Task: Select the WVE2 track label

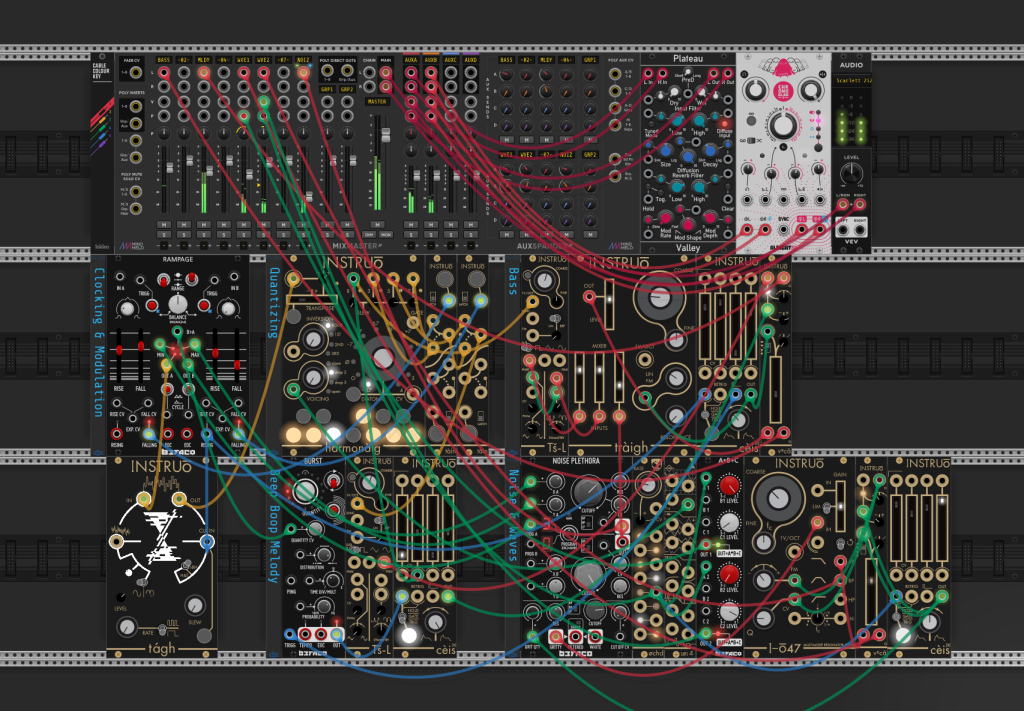Action: [263, 60]
